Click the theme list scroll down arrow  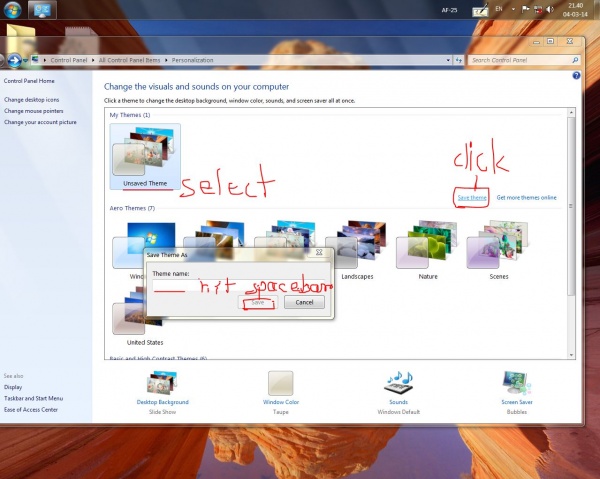[571, 355]
